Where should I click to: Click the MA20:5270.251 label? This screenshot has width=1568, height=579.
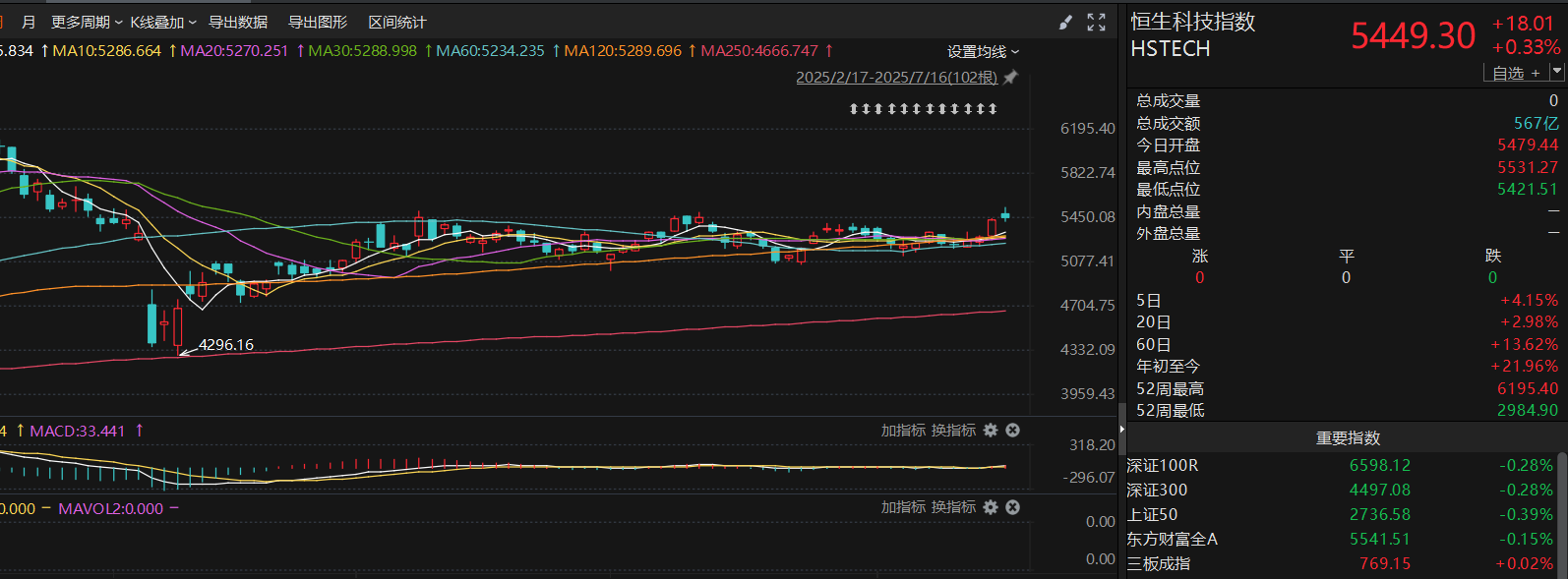coord(234,50)
